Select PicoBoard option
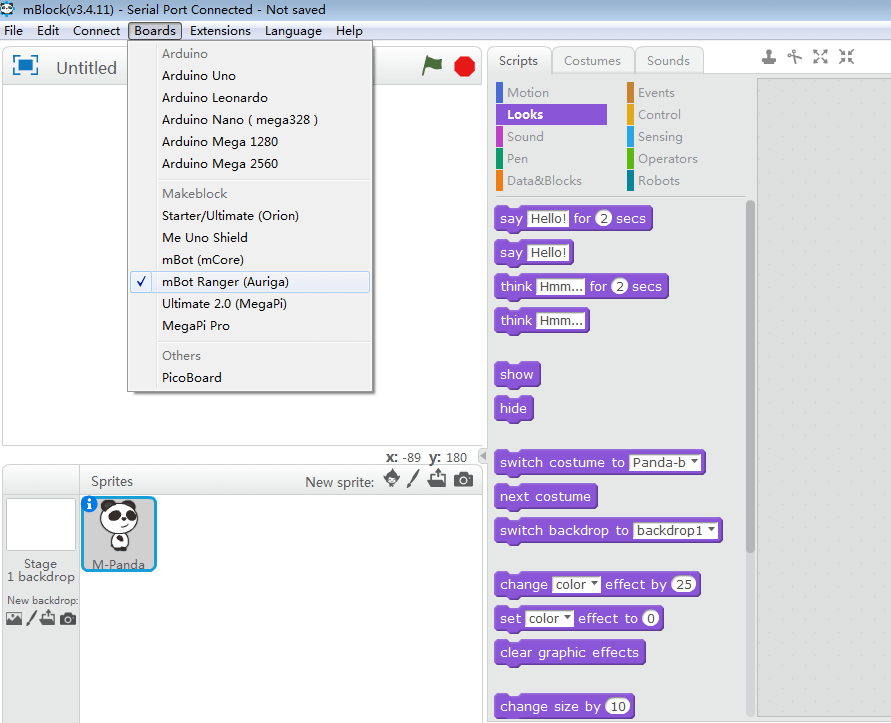The image size is (891, 723). coord(250,378)
